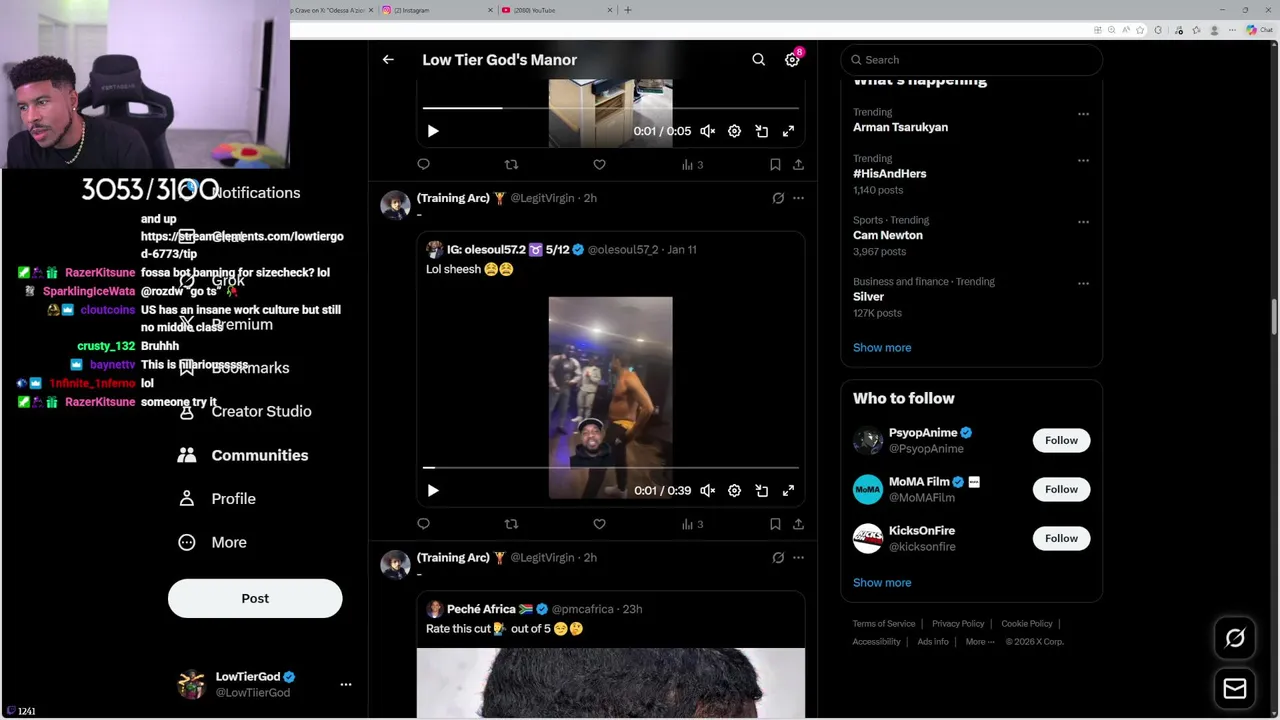The image size is (1280, 720).
Task: Open Peché Africa quoted post author
Action: tap(481, 609)
